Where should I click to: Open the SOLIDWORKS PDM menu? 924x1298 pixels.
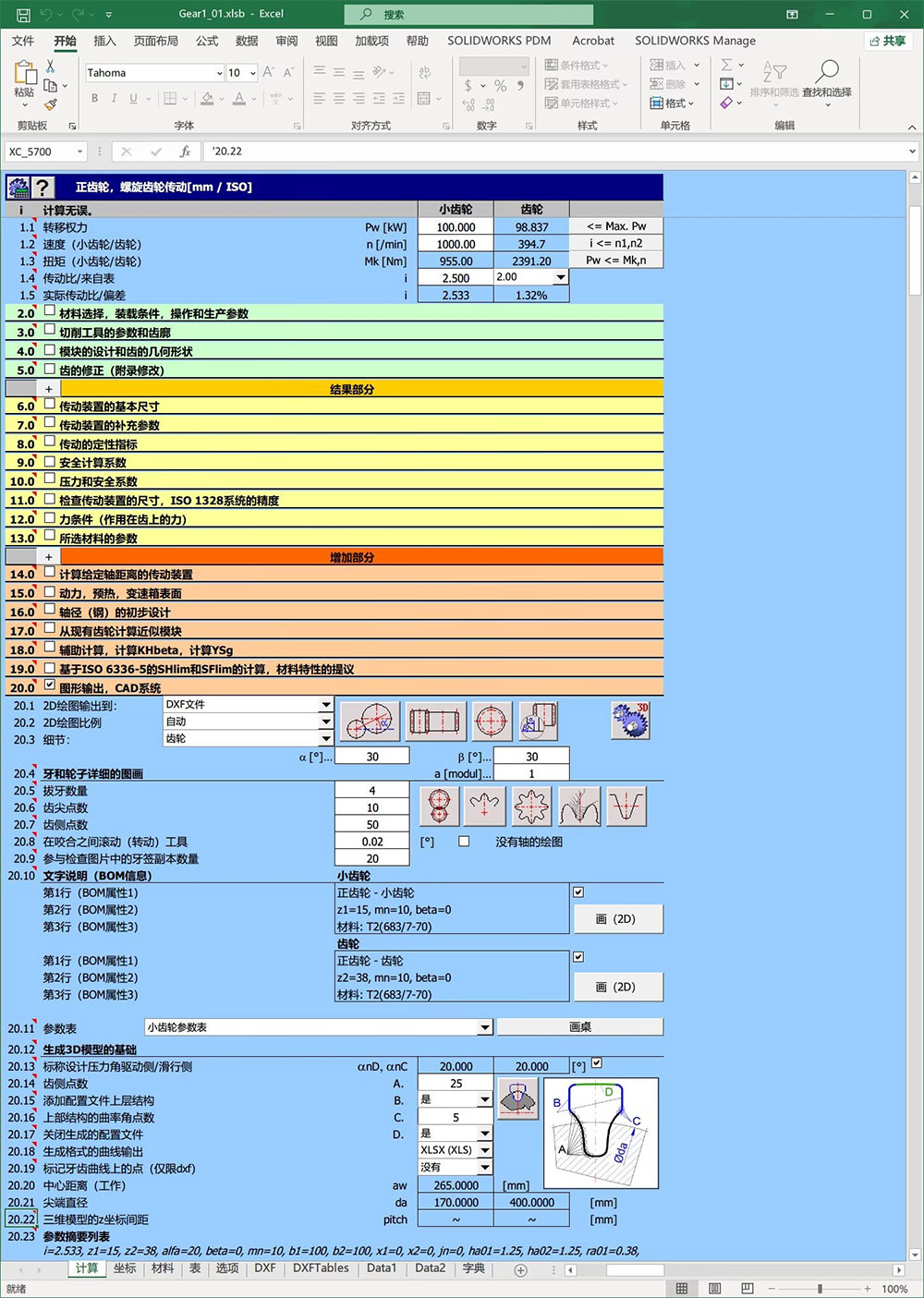click(497, 41)
